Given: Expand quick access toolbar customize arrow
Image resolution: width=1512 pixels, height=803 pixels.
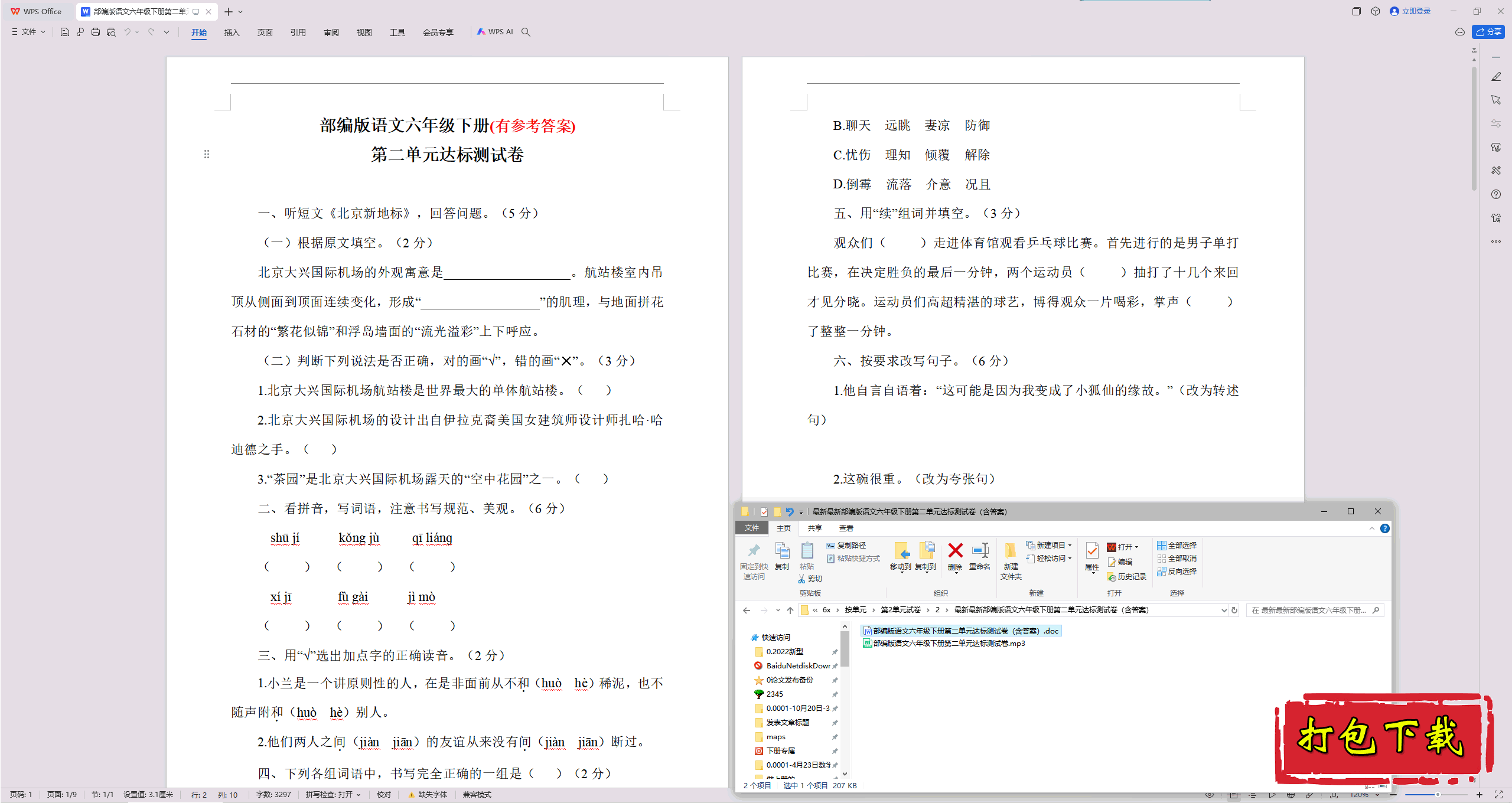Looking at the screenshot, I should pos(167,32).
